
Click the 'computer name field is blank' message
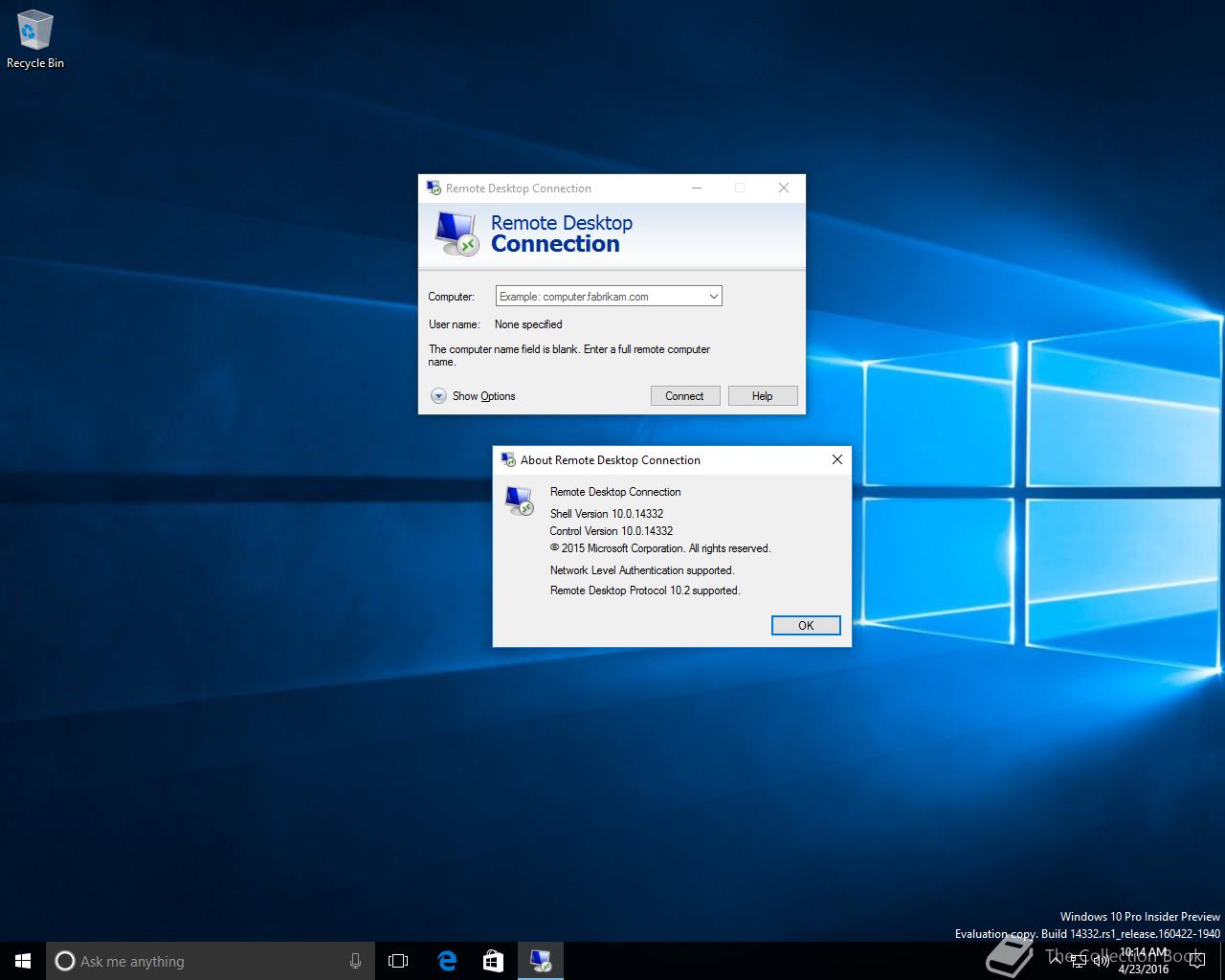[x=569, y=355]
